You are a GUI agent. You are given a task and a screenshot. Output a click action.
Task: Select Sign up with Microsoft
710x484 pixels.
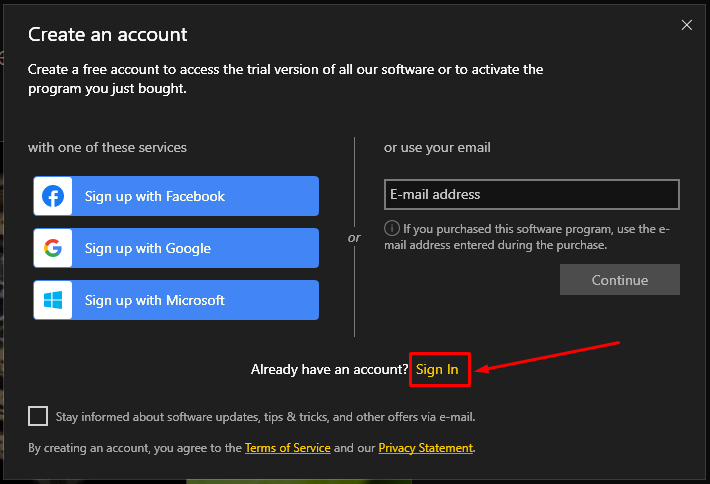point(176,300)
